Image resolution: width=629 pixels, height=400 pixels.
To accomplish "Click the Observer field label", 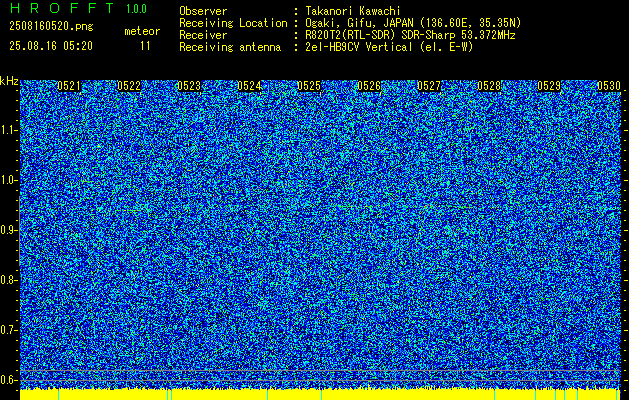I will 203,11.
